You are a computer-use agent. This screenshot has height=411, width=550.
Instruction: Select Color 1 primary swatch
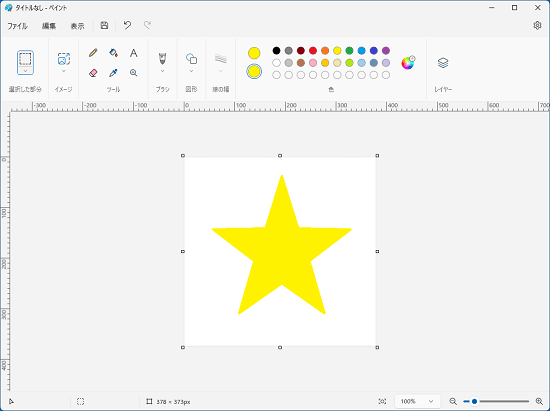(254, 53)
